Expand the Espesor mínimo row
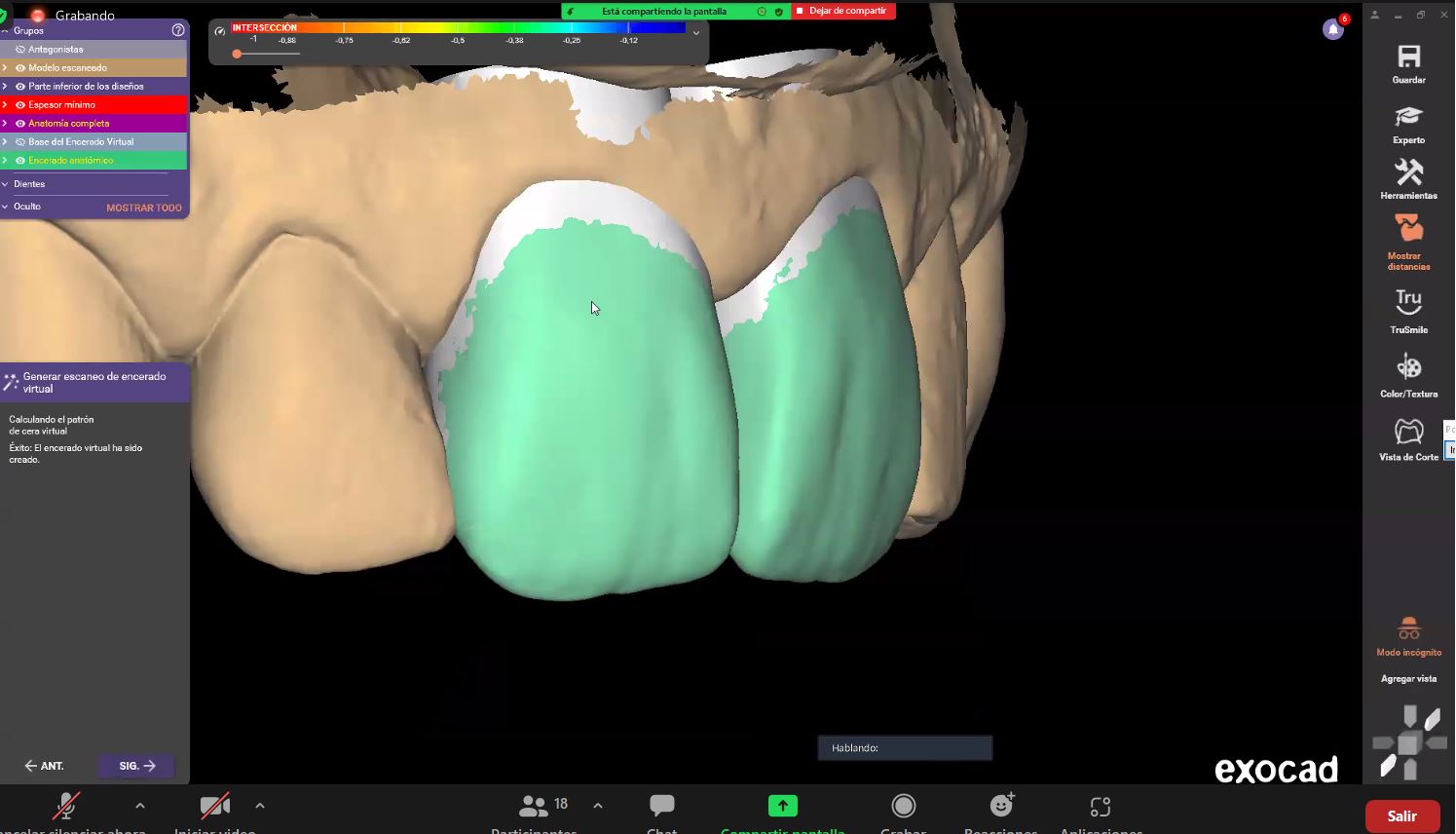 click(x=5, y=104)
